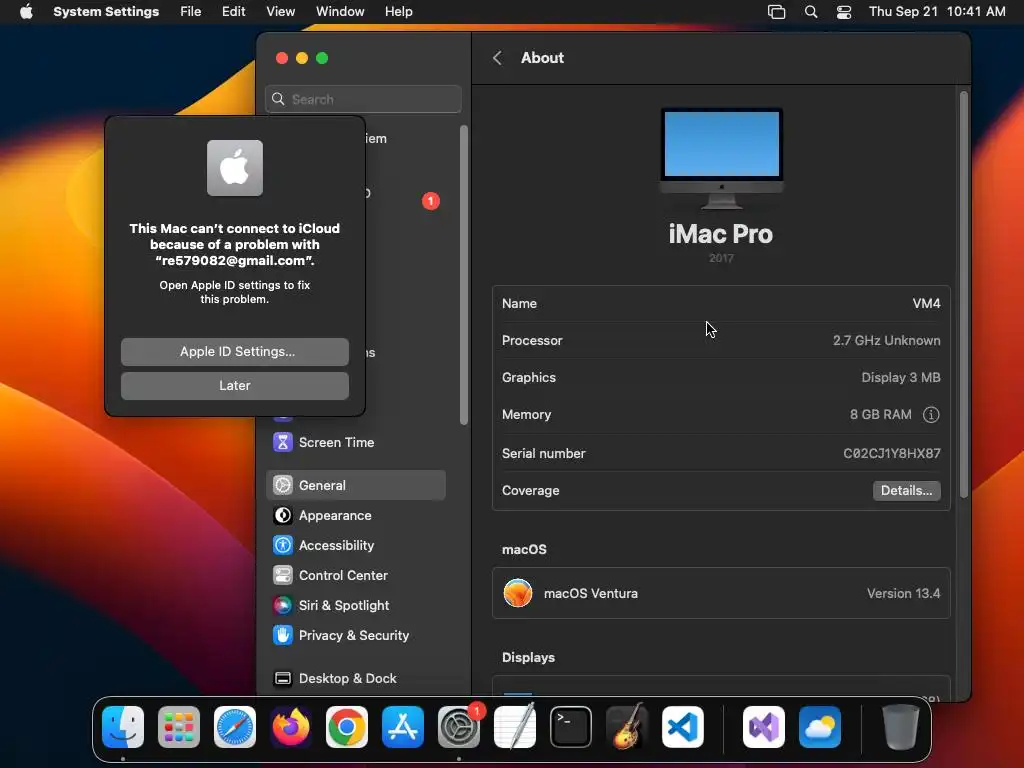
Task: Launch Visual Studio Code from dock
Action: point(682,727)
